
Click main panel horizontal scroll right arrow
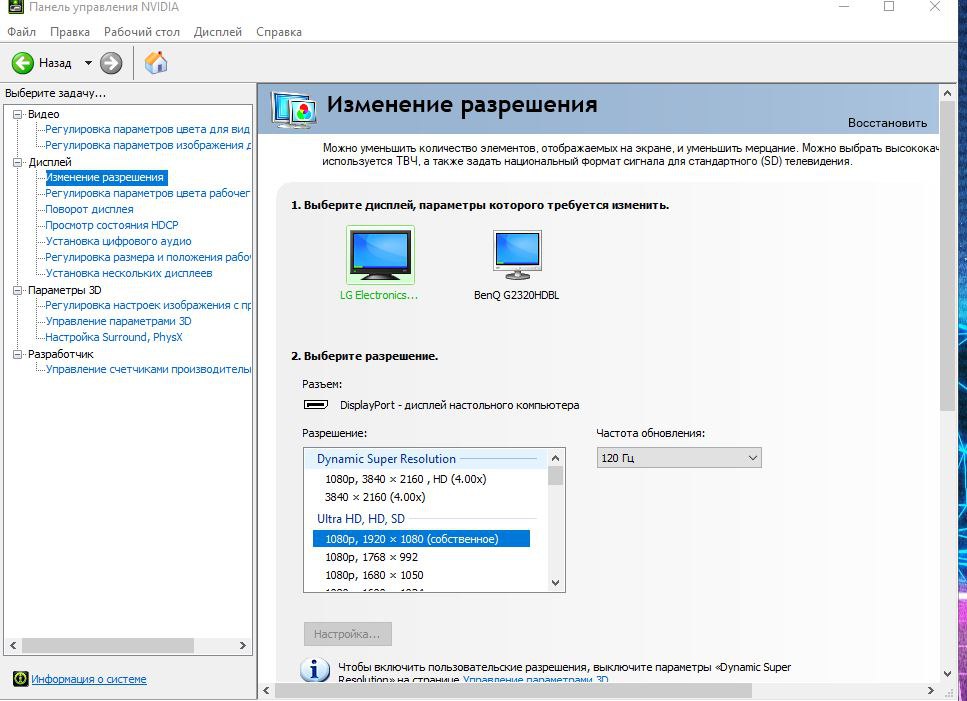coord(931,691)
